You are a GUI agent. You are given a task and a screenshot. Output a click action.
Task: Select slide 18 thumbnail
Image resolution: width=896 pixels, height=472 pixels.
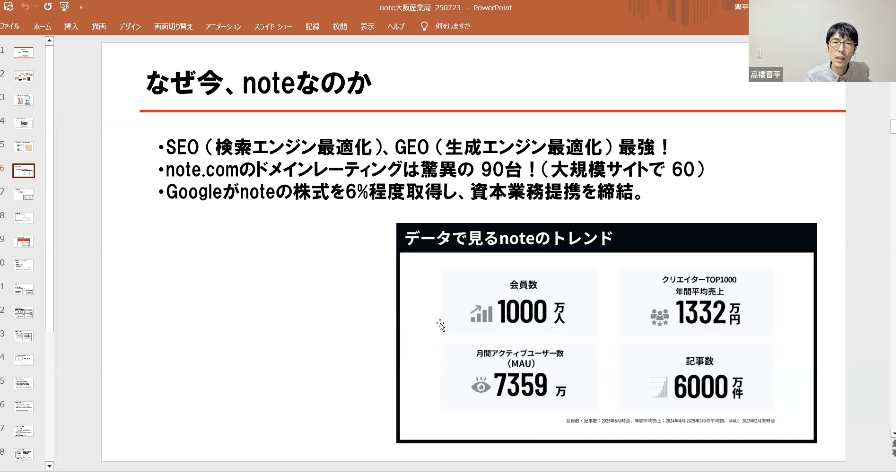coord(23,454)
